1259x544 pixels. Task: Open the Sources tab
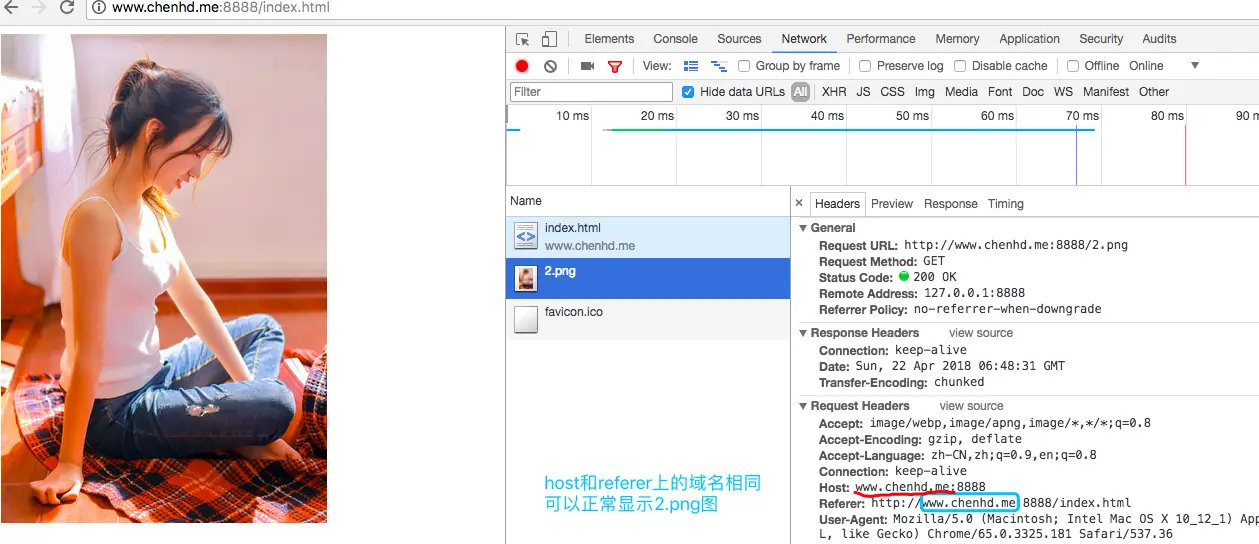point(739,39)
